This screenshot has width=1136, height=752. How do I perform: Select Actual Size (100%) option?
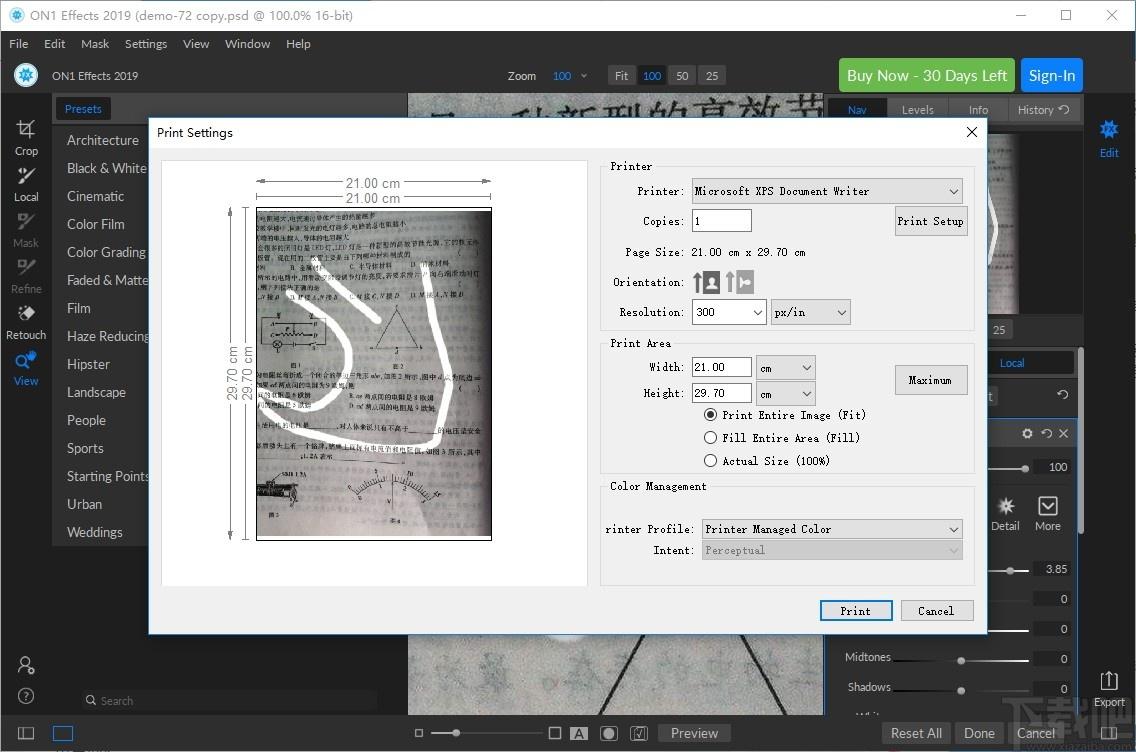point(767,461)
